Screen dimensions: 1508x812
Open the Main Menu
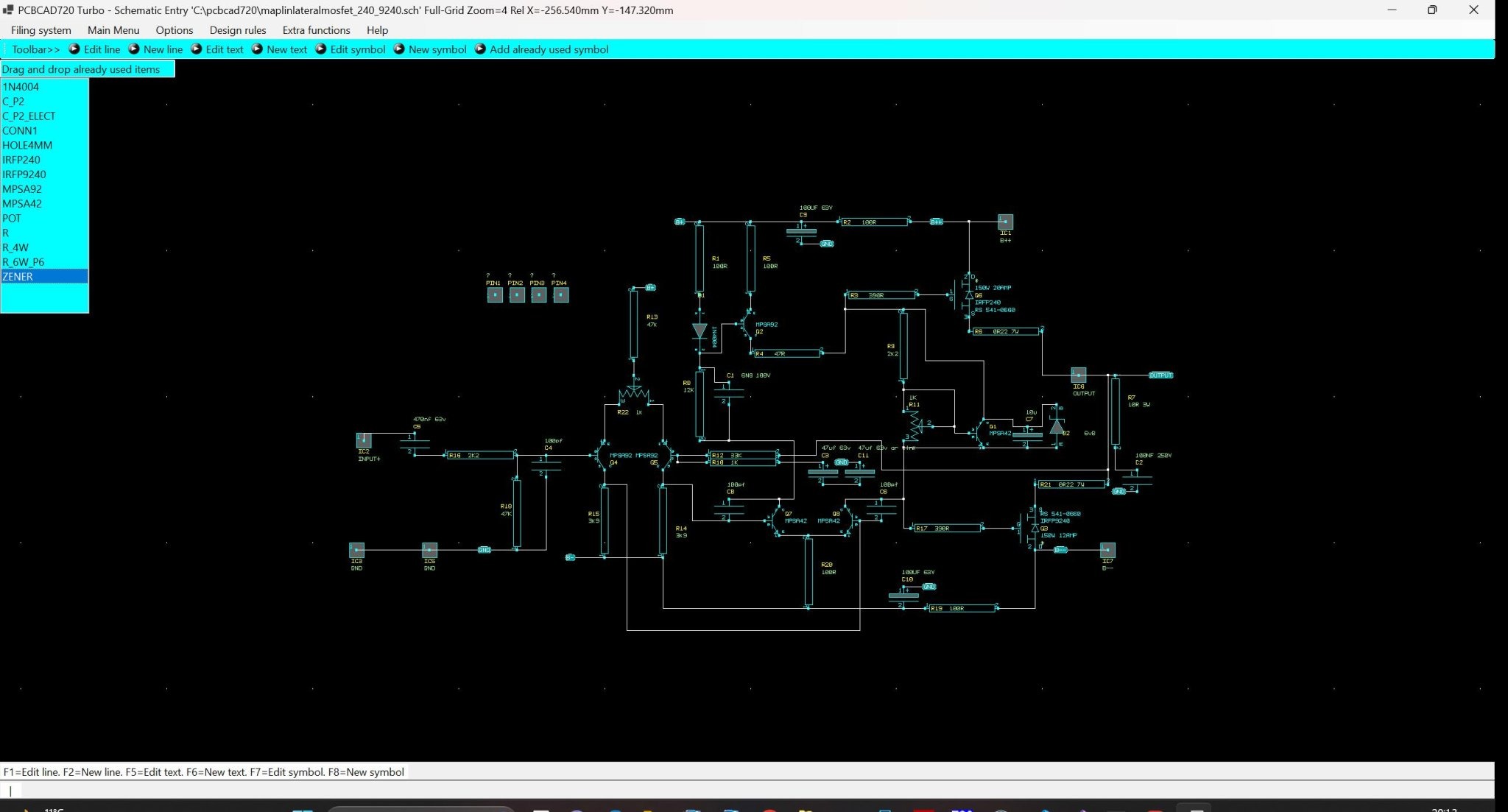click(113, 30)
